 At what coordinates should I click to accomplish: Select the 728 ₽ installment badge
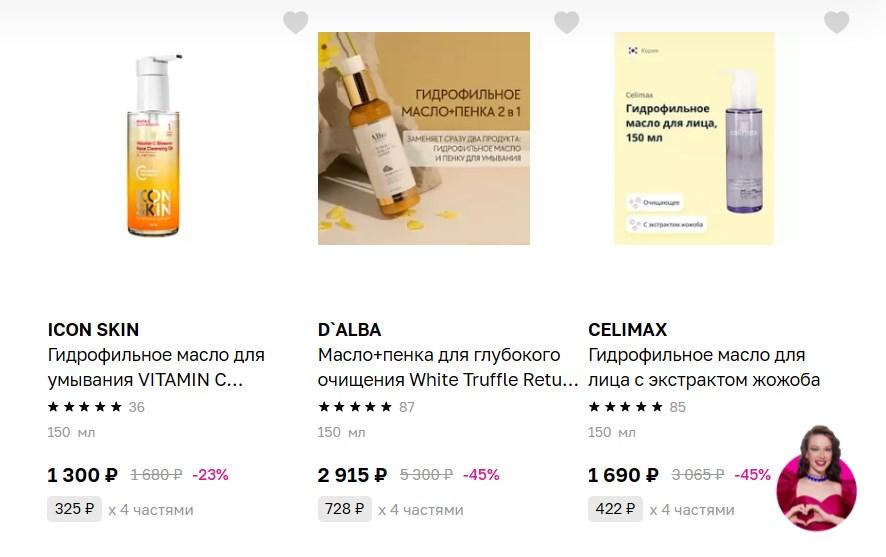tap(345, 509)
